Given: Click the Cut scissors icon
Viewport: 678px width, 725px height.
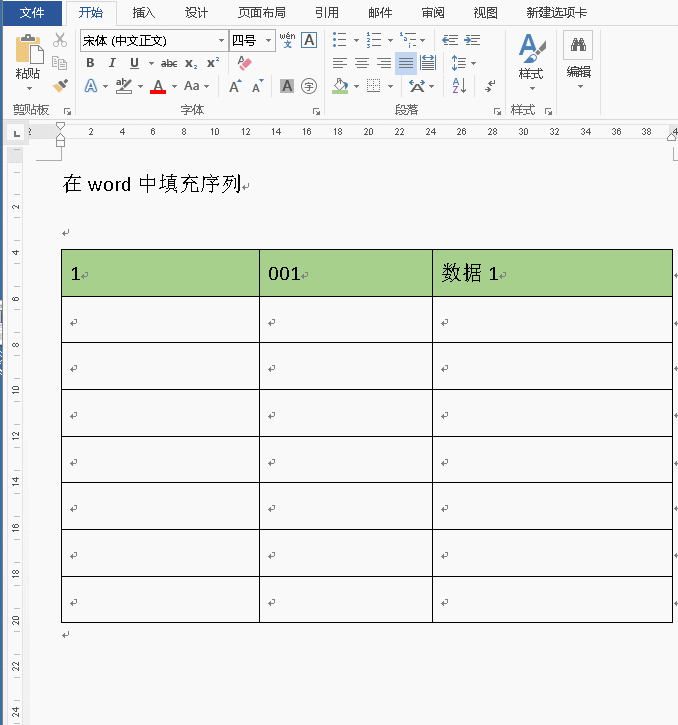Looking at the screenshot, I should point(60,40).
